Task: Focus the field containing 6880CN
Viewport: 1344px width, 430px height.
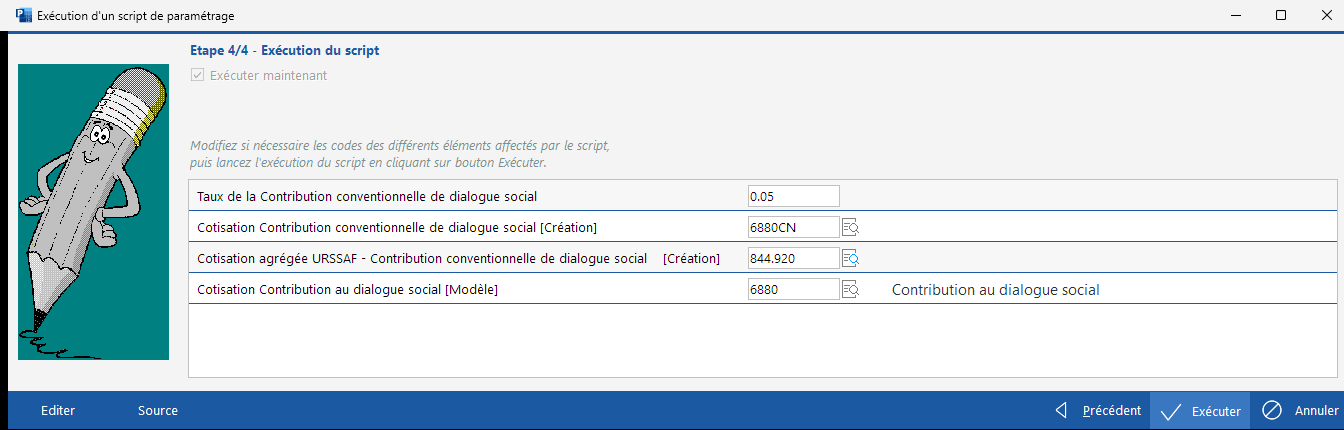Action: tap(793, 227)
